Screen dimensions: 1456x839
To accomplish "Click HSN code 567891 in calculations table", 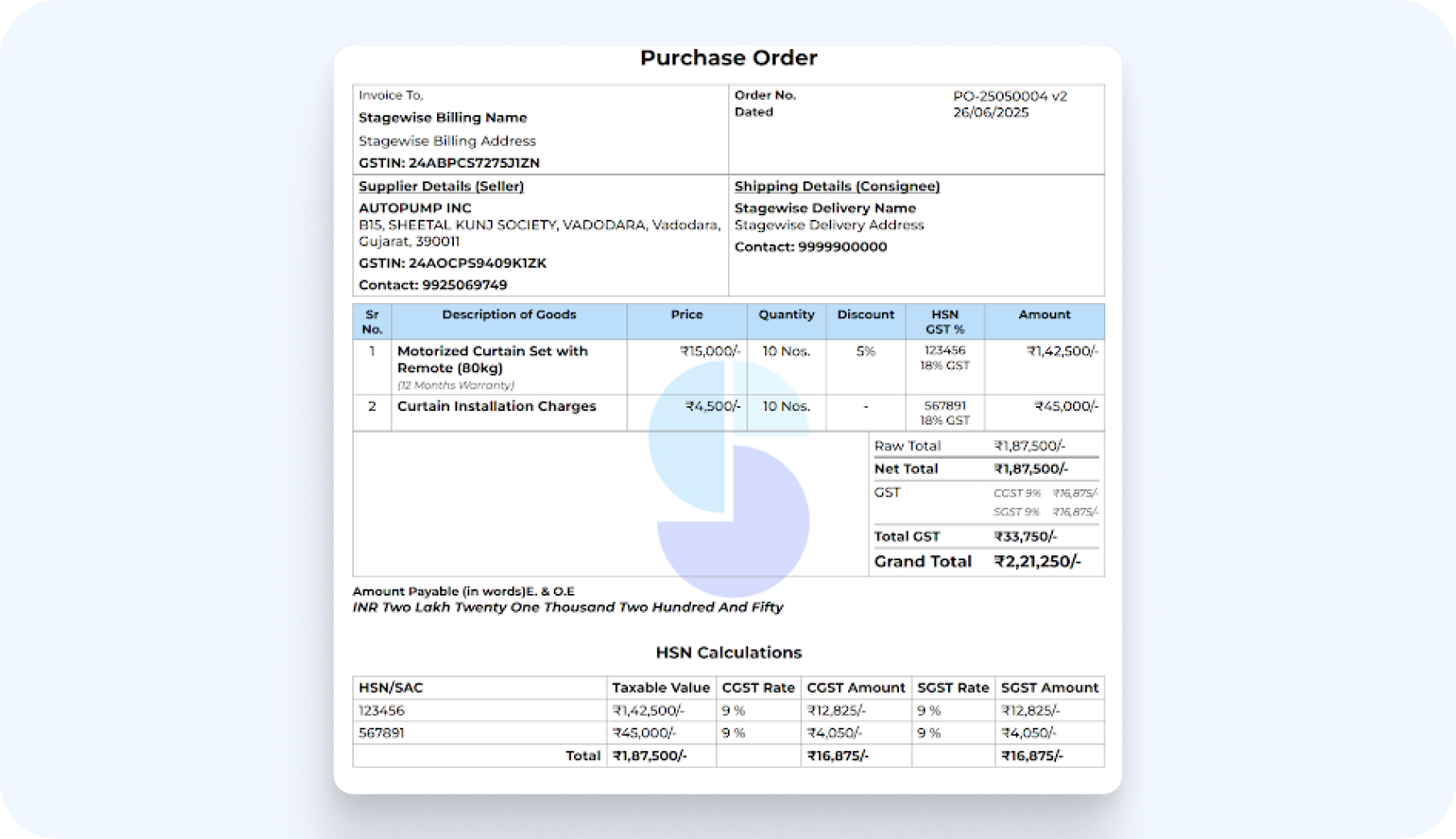I will [x=381, y=733].
